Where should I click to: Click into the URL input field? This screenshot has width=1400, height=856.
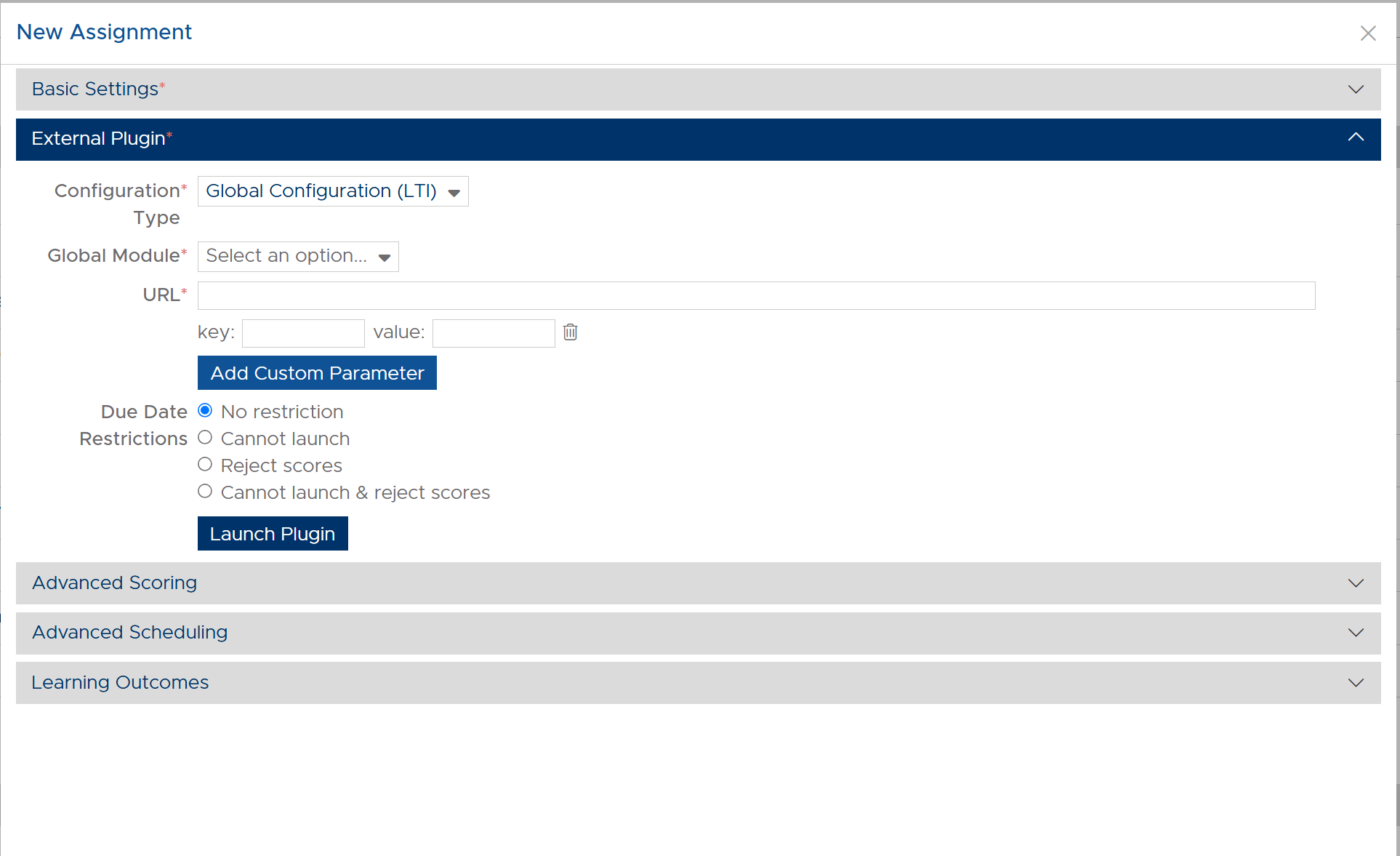pos(756,295)
